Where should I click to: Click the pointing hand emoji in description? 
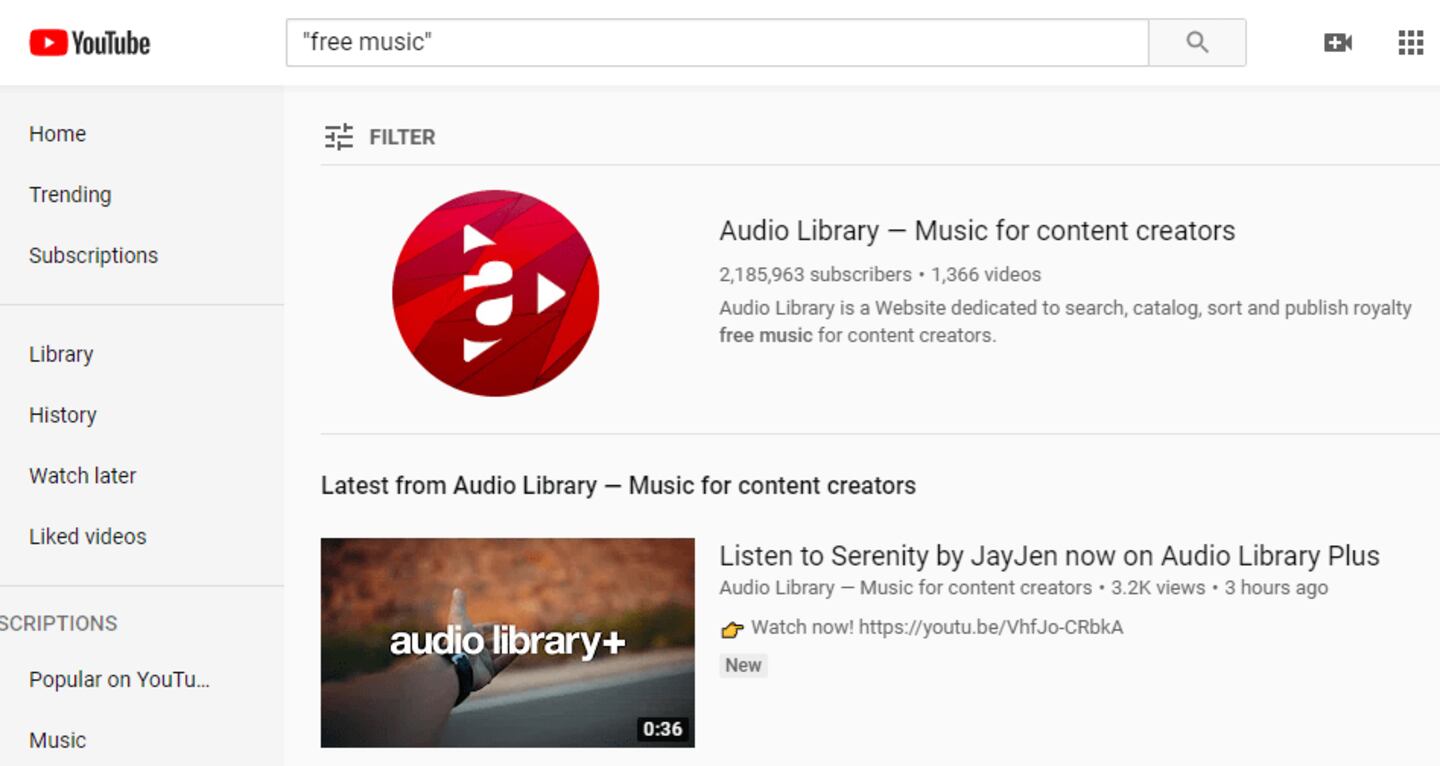[732, 629]
